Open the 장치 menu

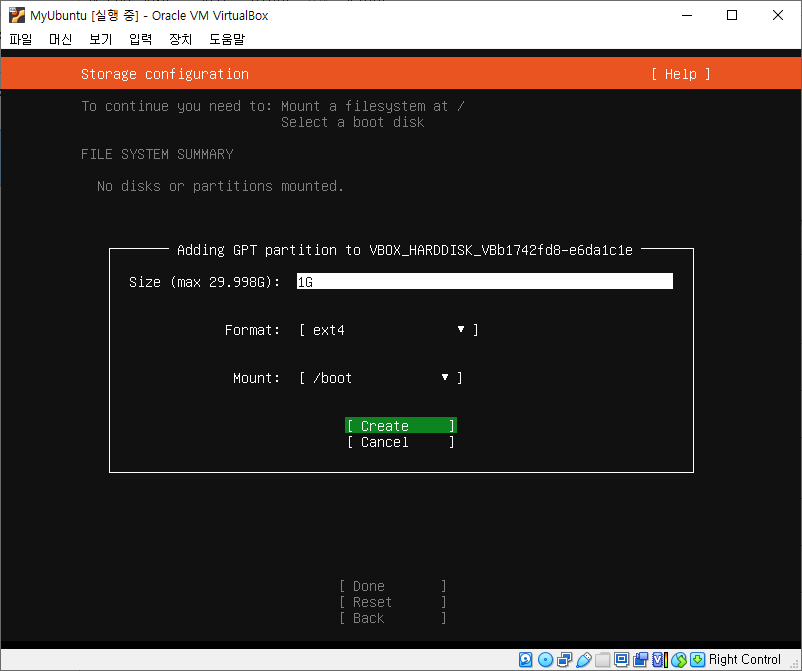click(x=181, y=39)
